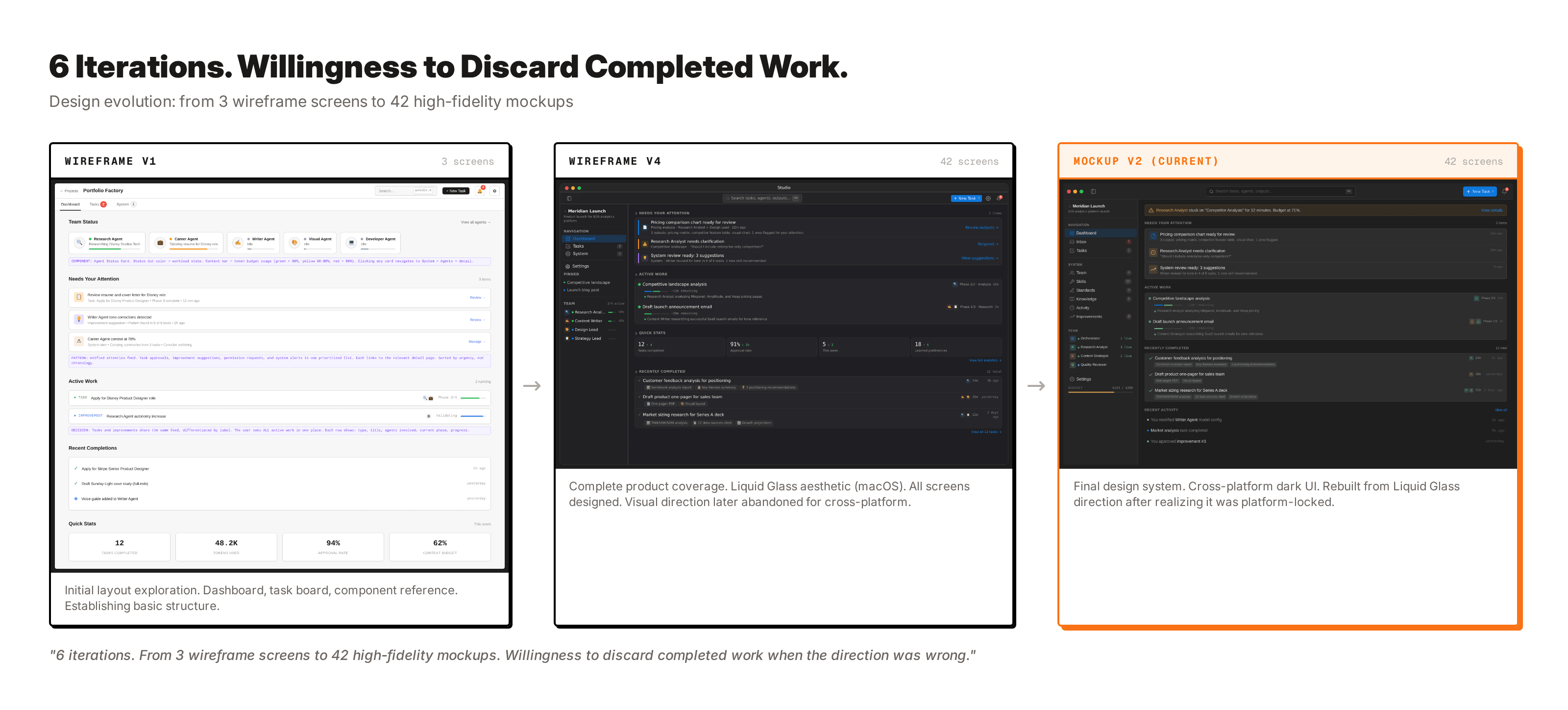Collapse the Needs Your Attention section in Wireframe V4
The width and height of the screenshot is (1568, 710).
(636, 213)
